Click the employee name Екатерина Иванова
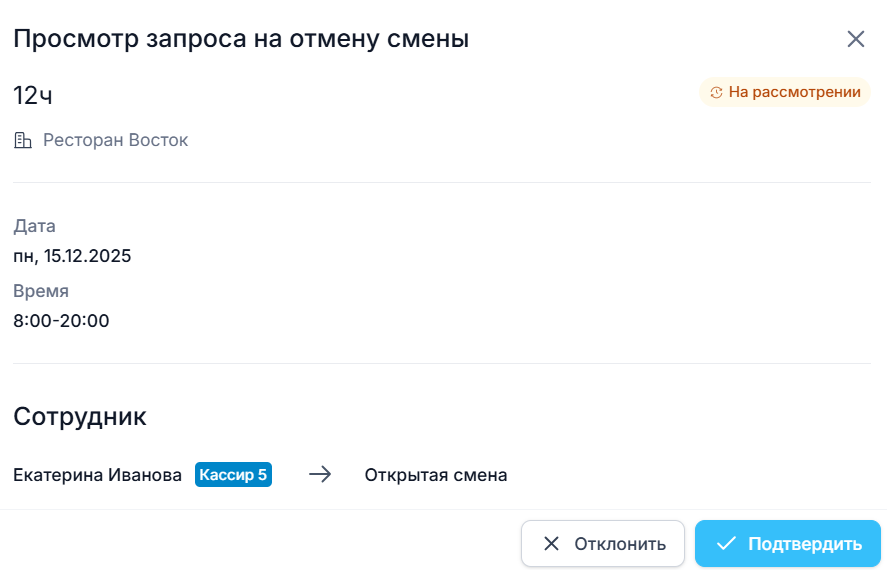The width and height of the screenshot is (887, 570). click(x=98, y=475)
